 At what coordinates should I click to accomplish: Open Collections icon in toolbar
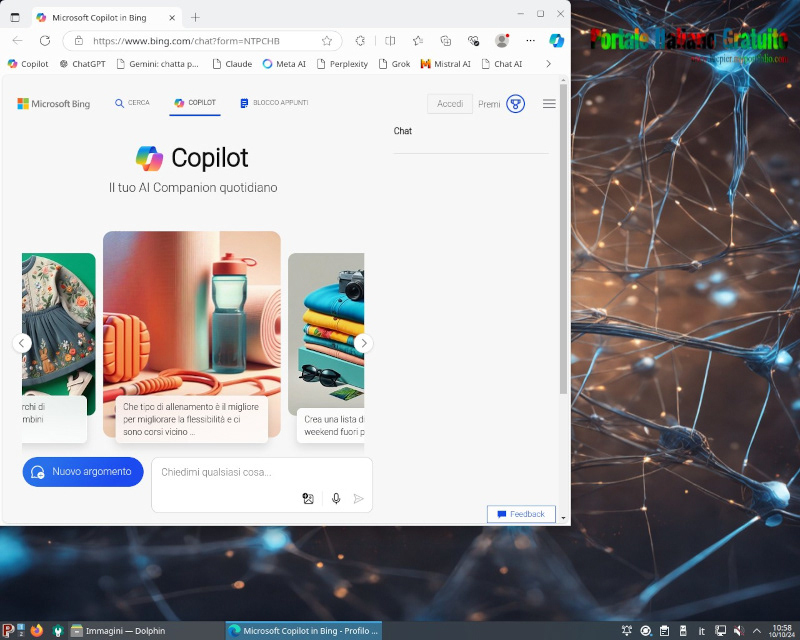445,41
